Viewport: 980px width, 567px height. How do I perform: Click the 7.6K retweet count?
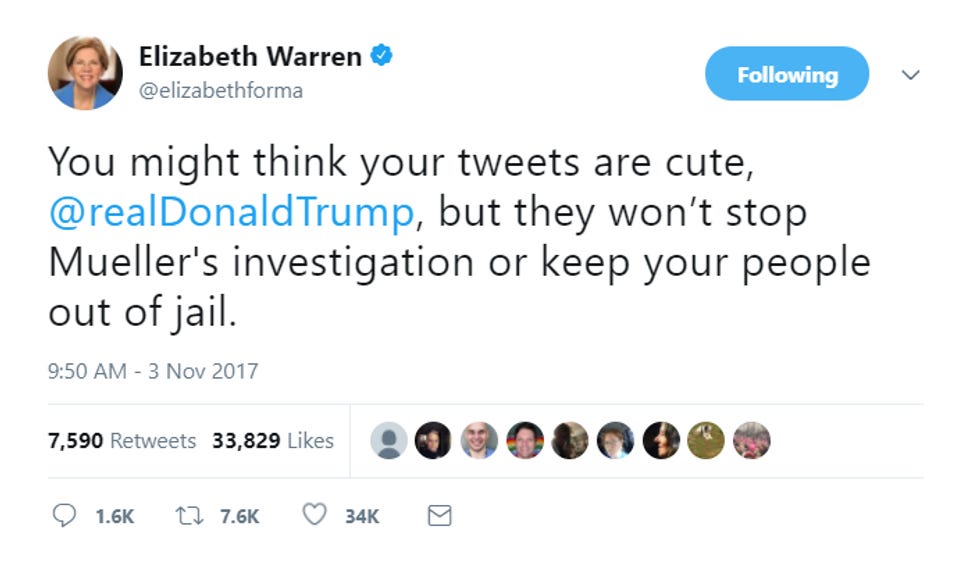tap(239, 516)
